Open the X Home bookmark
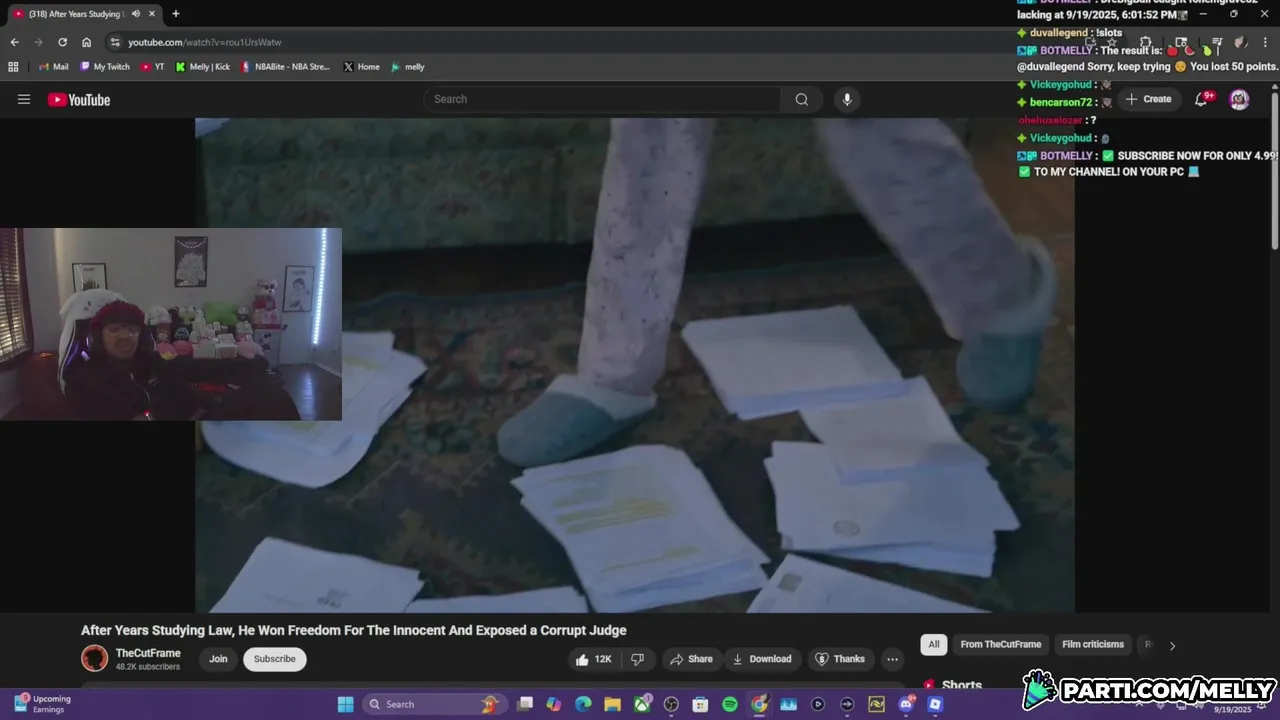The image size is (1280, 720). coord(362,67)
